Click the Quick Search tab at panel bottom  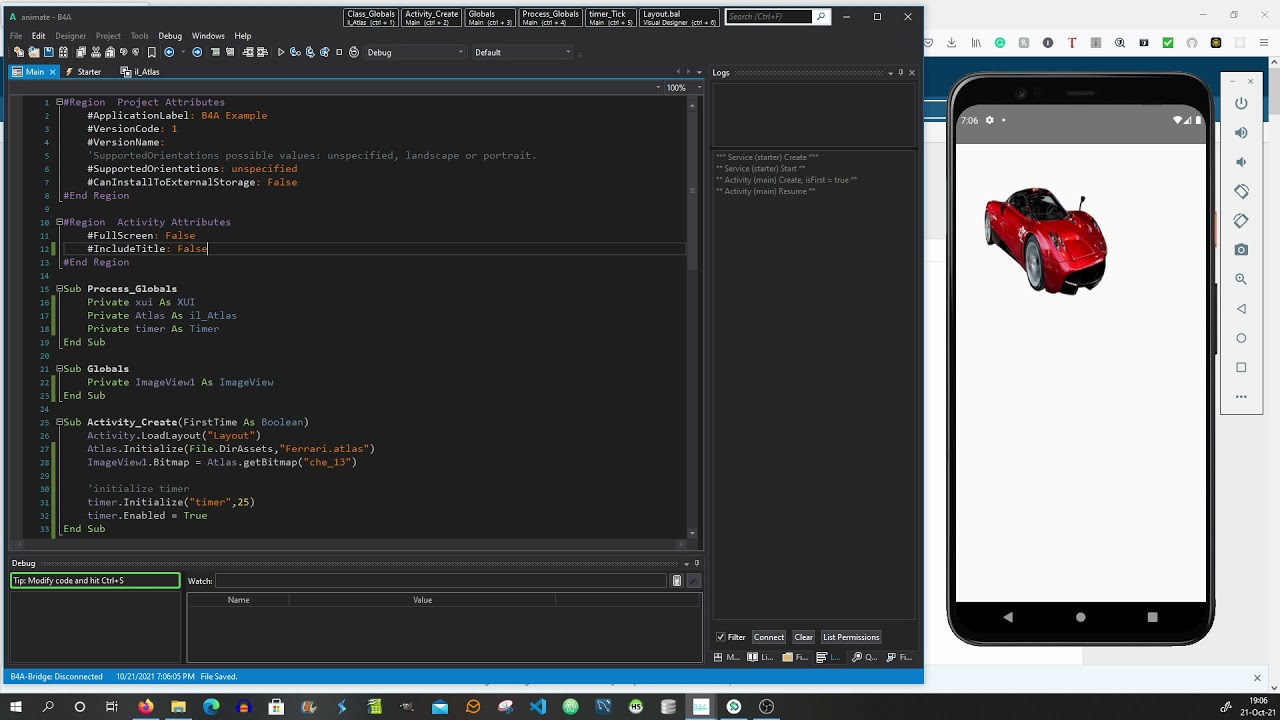865,657
